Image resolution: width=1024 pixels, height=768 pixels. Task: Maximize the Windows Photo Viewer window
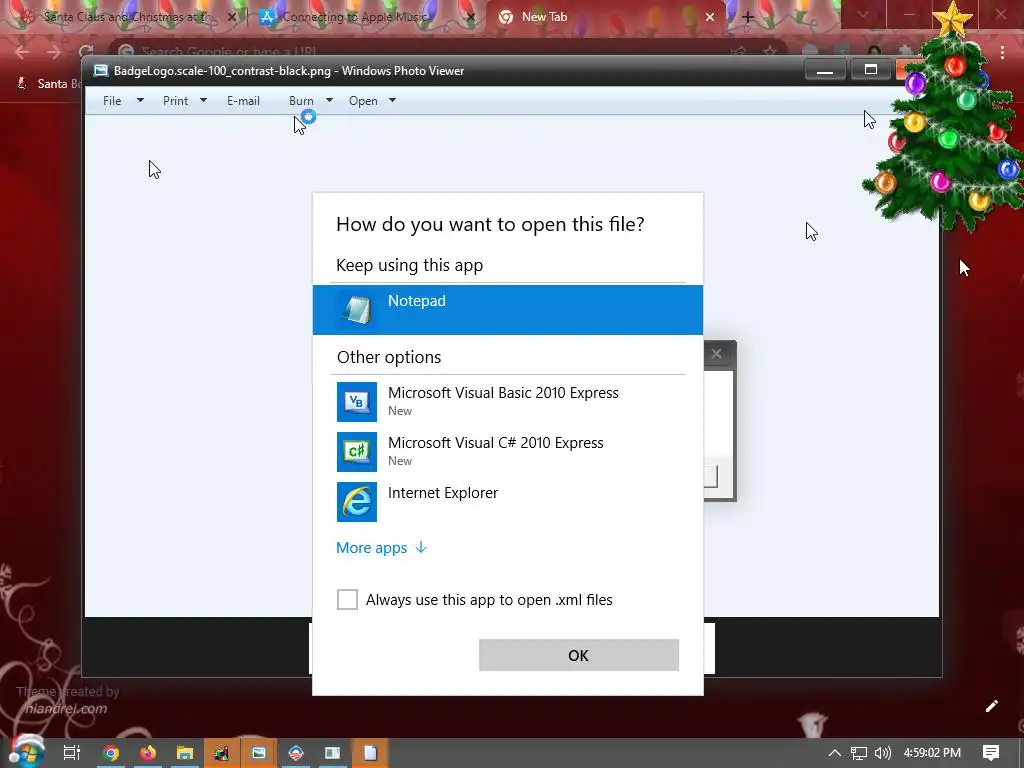pyautogui.click(x=871, y=70)
